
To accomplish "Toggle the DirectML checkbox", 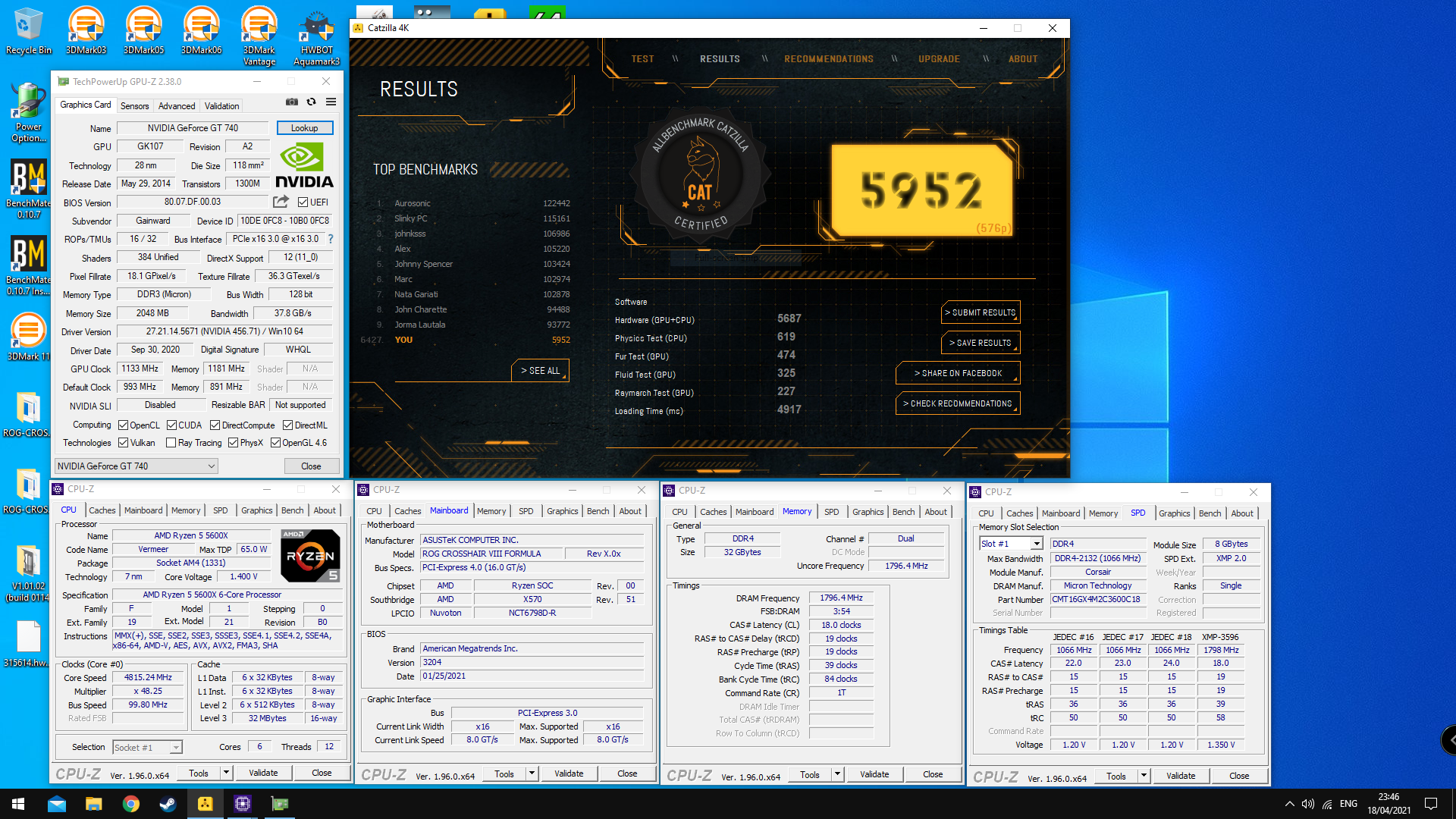I will tap(287, 425).
